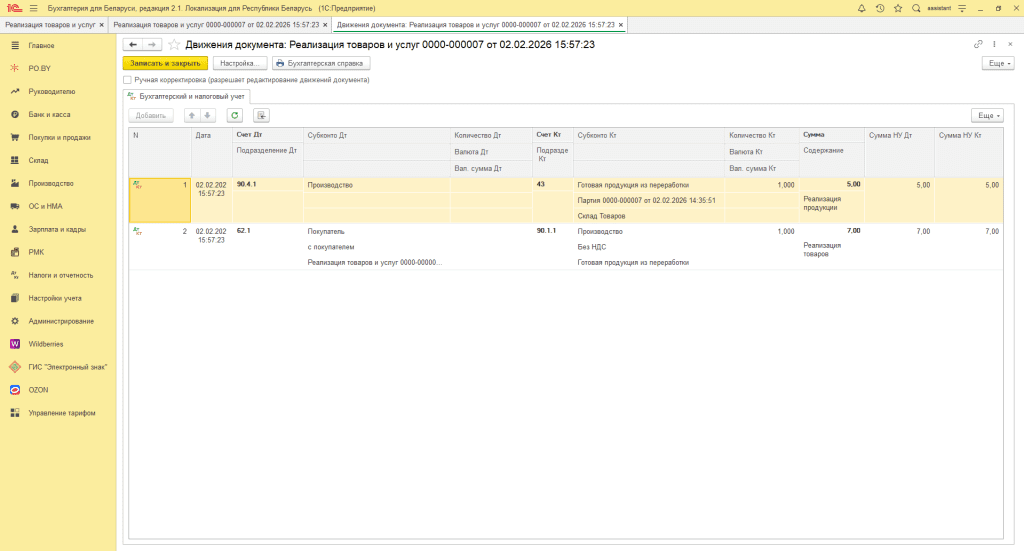Expand the upper Еще dropdown

click(998, 63)
